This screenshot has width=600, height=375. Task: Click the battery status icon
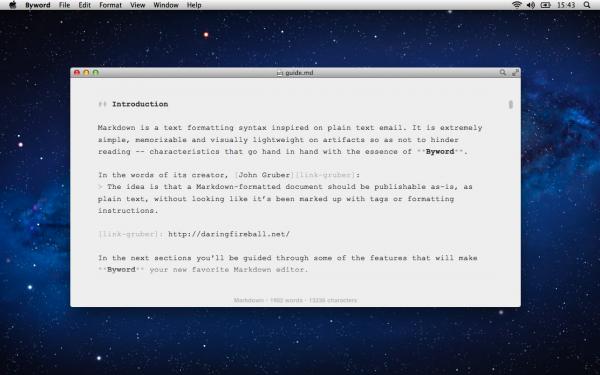pos(545,5)
